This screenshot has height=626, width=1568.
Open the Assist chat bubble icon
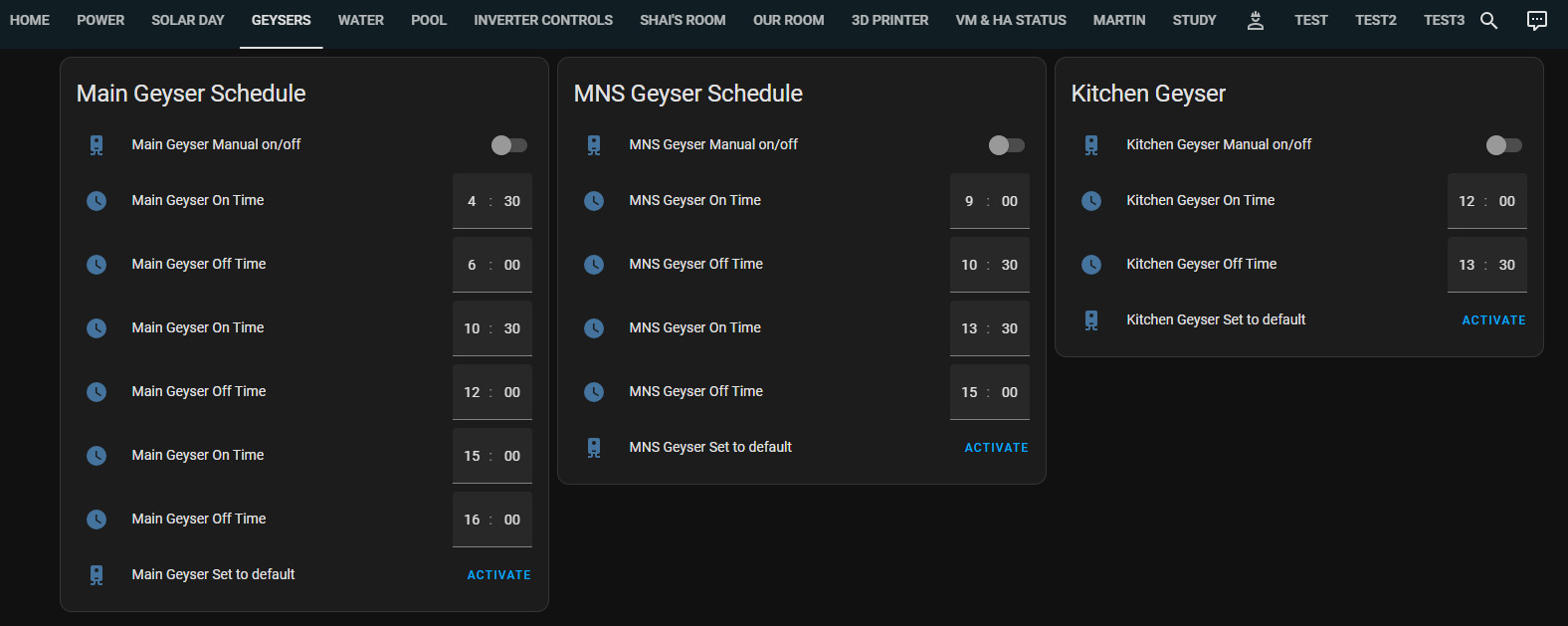point(1537,20)
